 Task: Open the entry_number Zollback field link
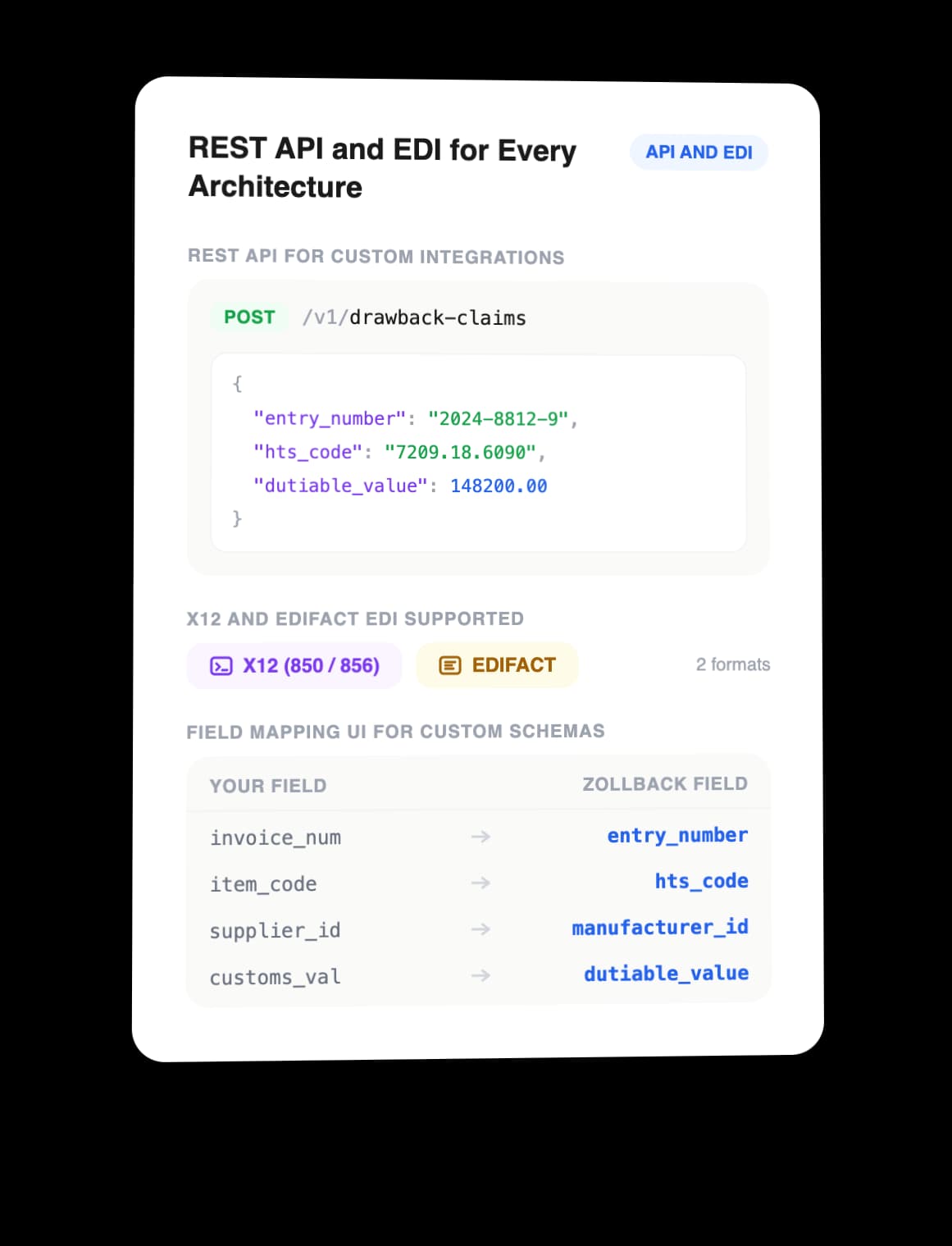coord(677,835)
